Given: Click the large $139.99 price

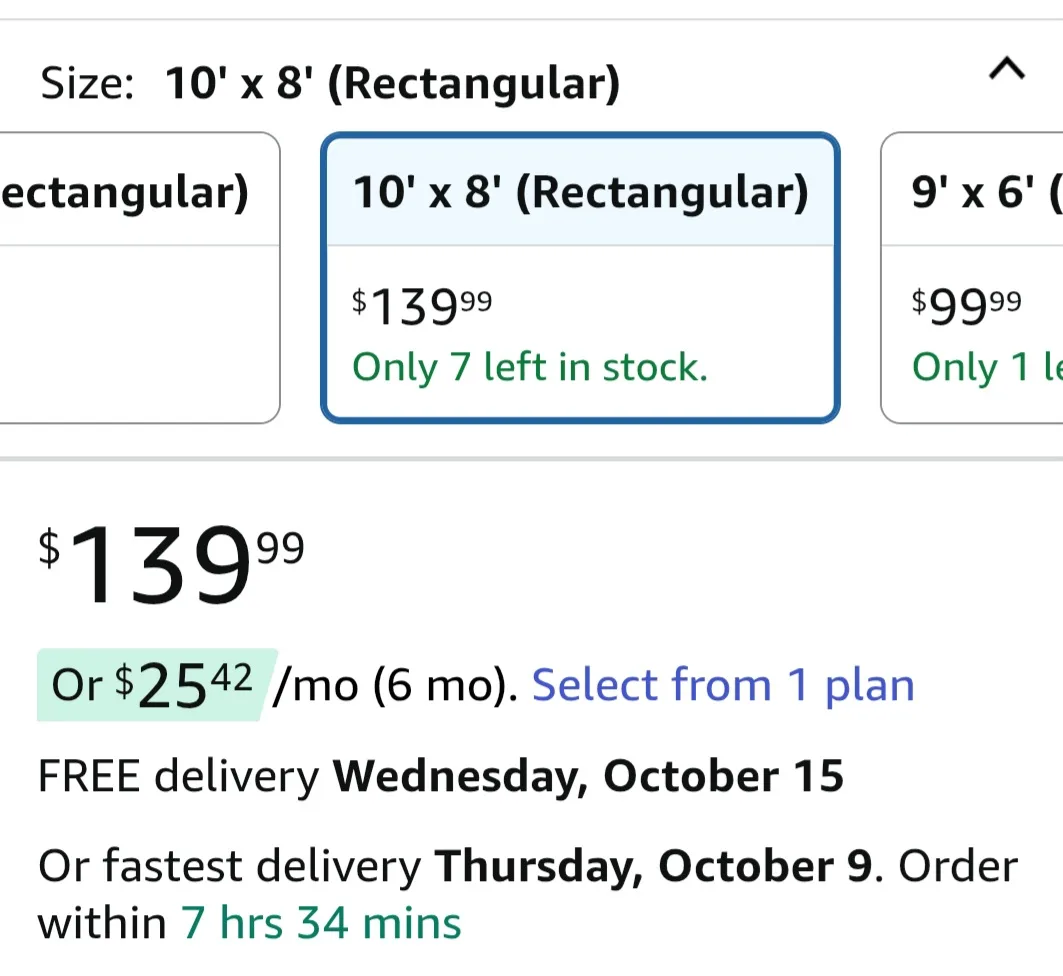Looking at the screenshot, I should 171,564.
